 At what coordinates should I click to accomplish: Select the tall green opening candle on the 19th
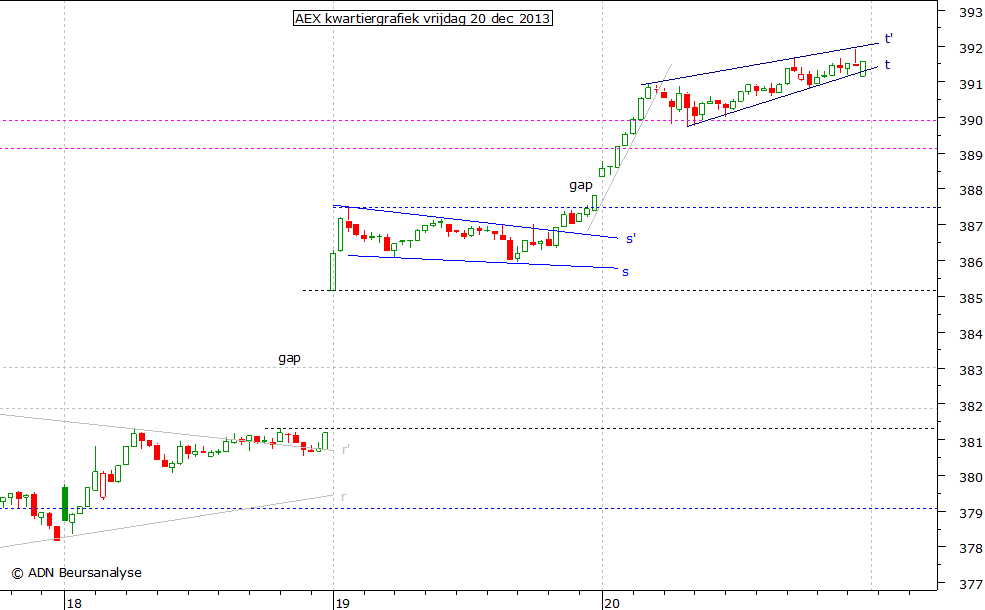pos(333,271)
